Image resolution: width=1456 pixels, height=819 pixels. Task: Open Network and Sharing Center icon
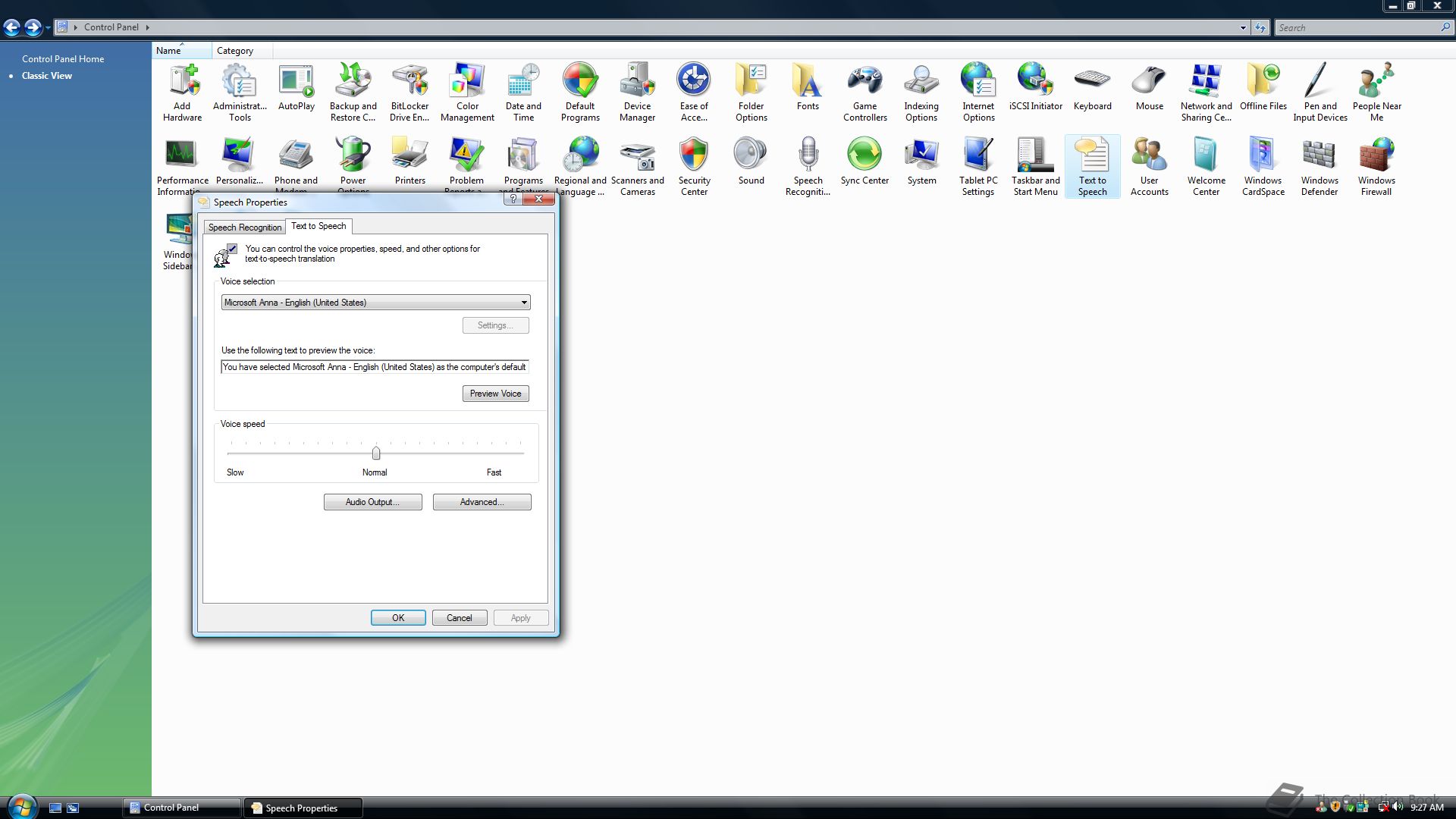[x=1206, y=92]
